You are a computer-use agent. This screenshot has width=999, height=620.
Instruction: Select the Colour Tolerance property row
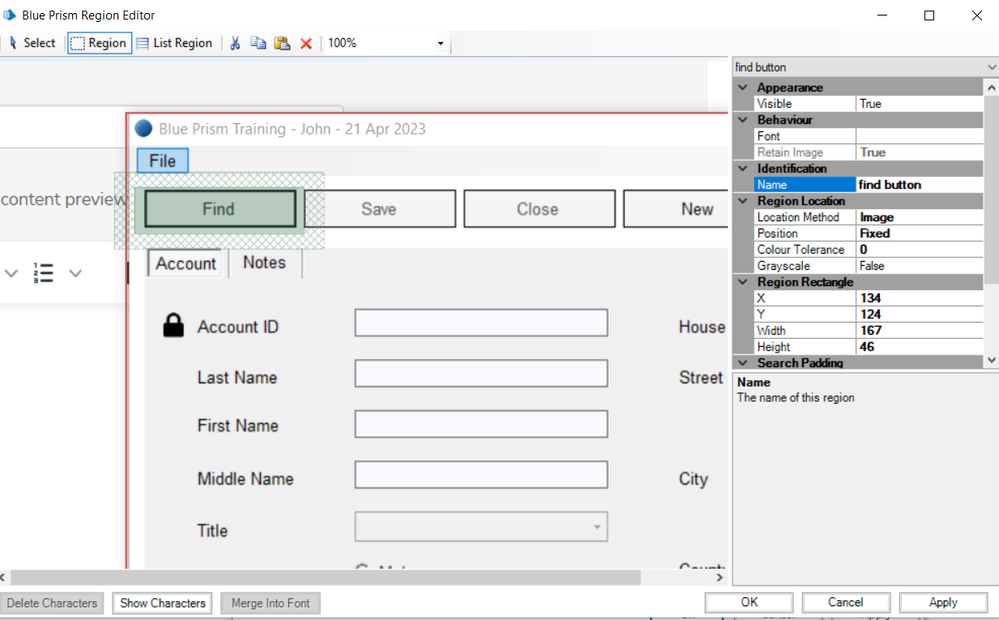[800, 250]
